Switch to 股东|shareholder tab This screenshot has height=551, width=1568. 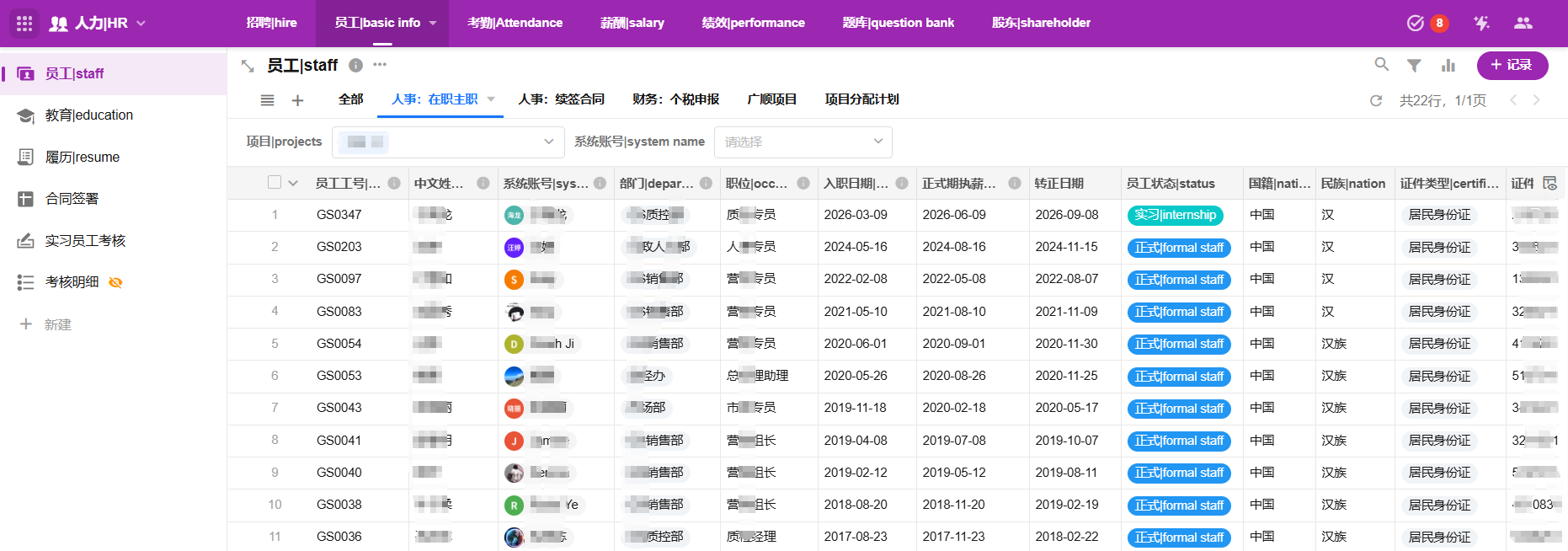click(1041, 23)
